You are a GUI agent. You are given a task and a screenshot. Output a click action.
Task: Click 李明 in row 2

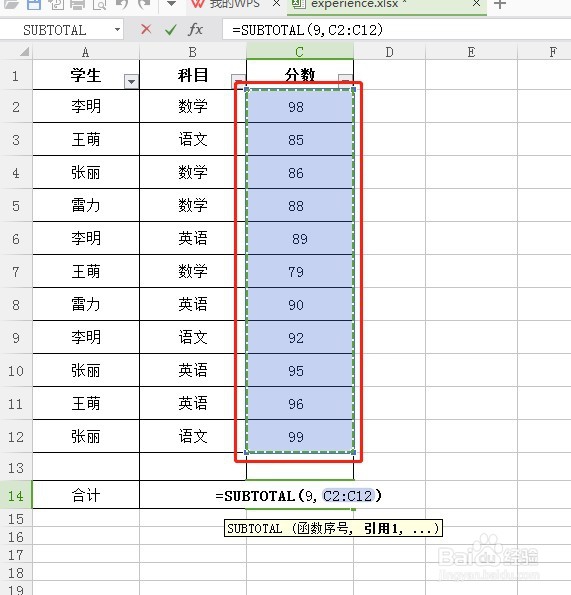[x=86, y=106]
